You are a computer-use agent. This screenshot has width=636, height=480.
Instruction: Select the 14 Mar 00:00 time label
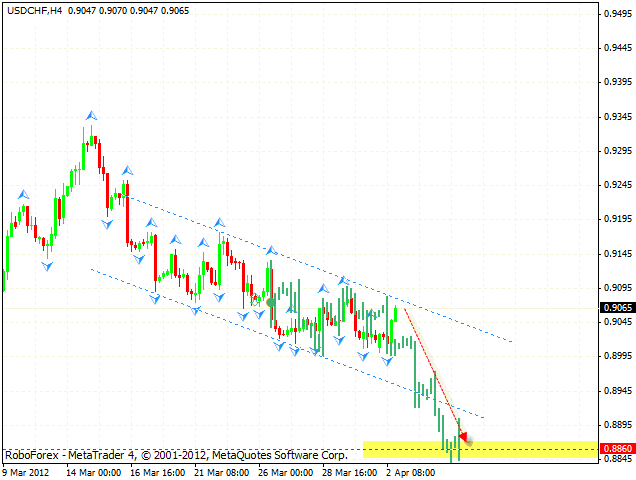95,471
